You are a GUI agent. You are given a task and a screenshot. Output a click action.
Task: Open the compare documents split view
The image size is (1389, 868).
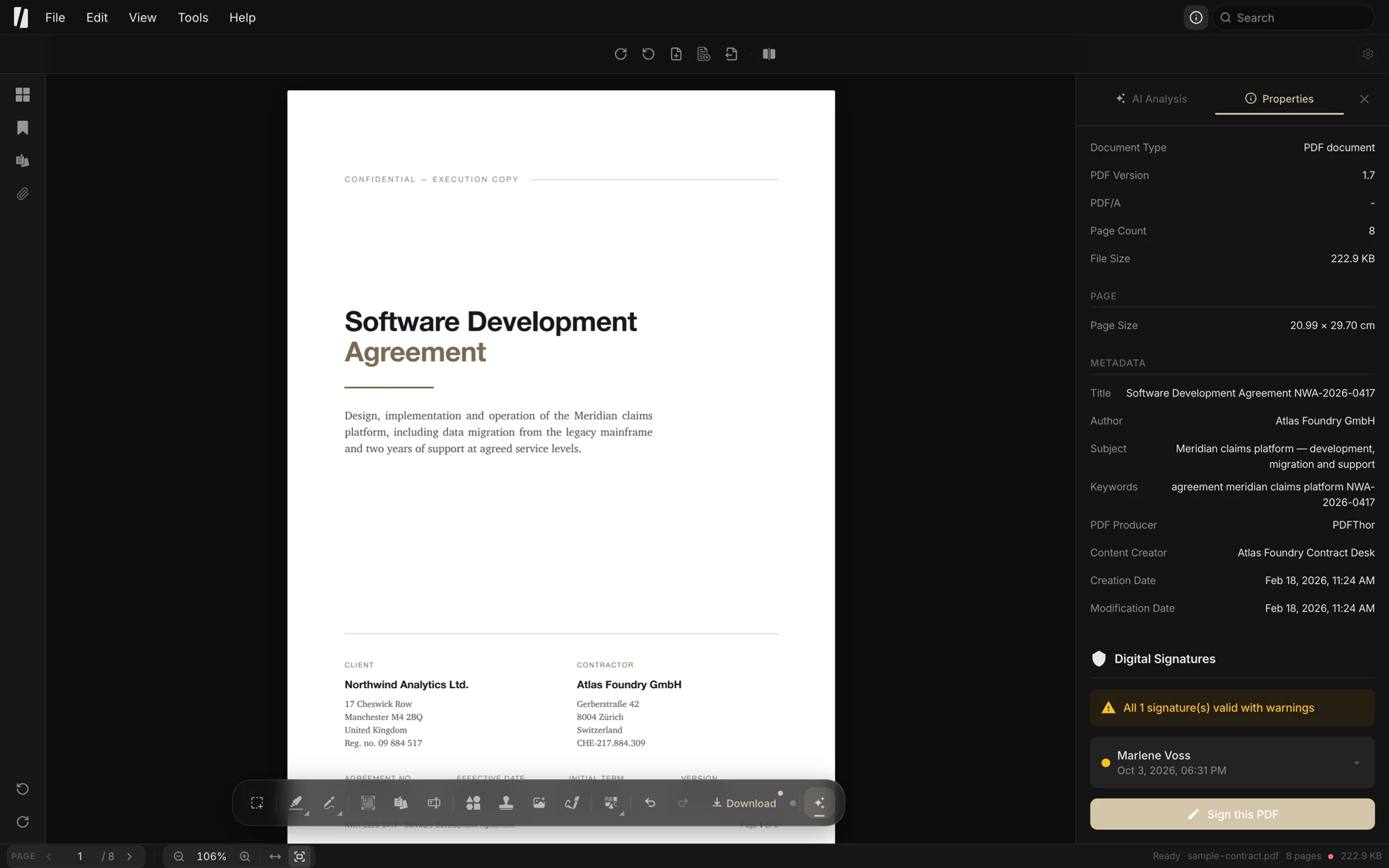pos(769,54)
